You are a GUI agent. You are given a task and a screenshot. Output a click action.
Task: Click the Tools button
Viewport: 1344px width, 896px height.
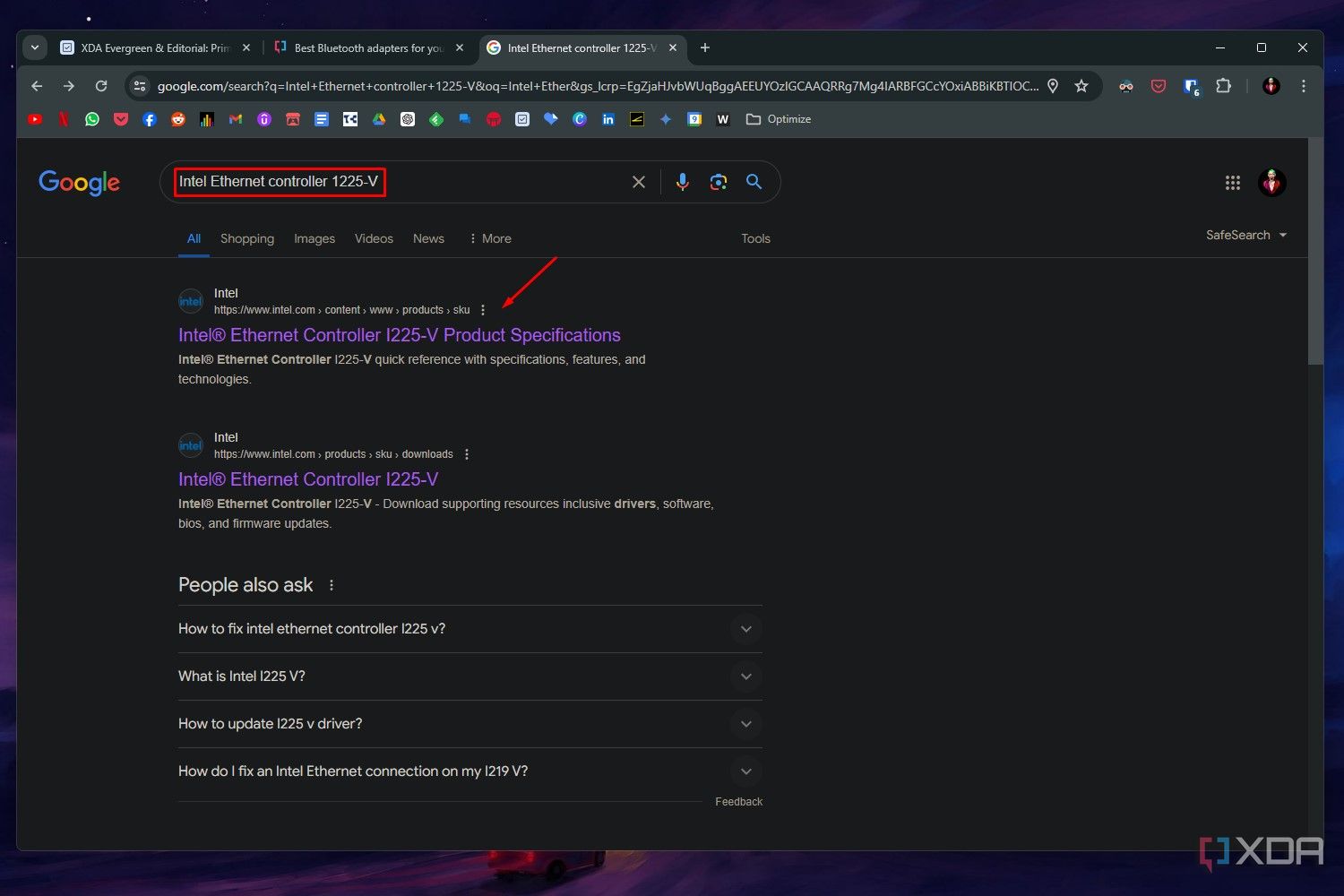[x=755, y=238]
